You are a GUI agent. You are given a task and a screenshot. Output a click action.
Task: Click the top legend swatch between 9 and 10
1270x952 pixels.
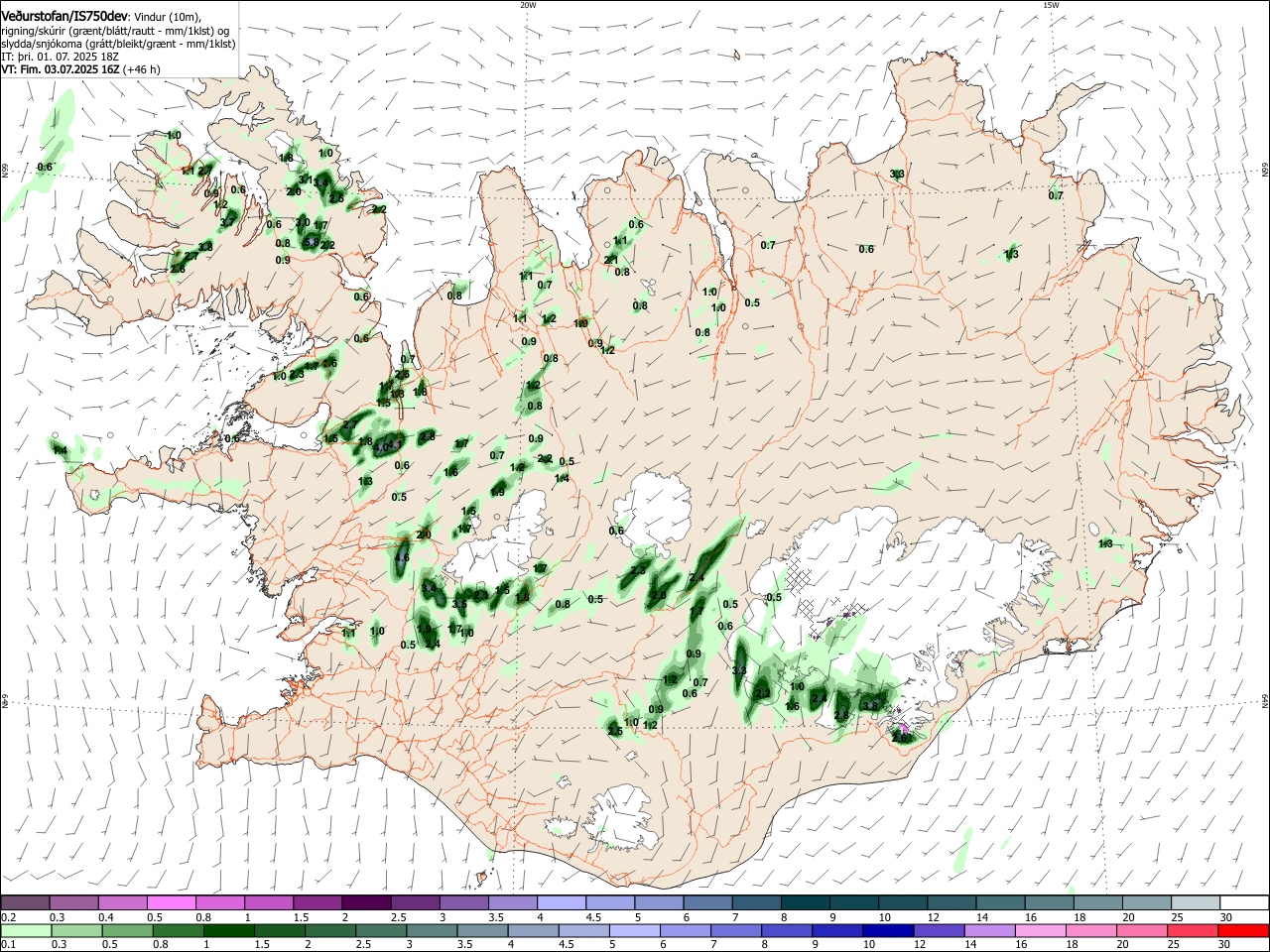point(853,902)
